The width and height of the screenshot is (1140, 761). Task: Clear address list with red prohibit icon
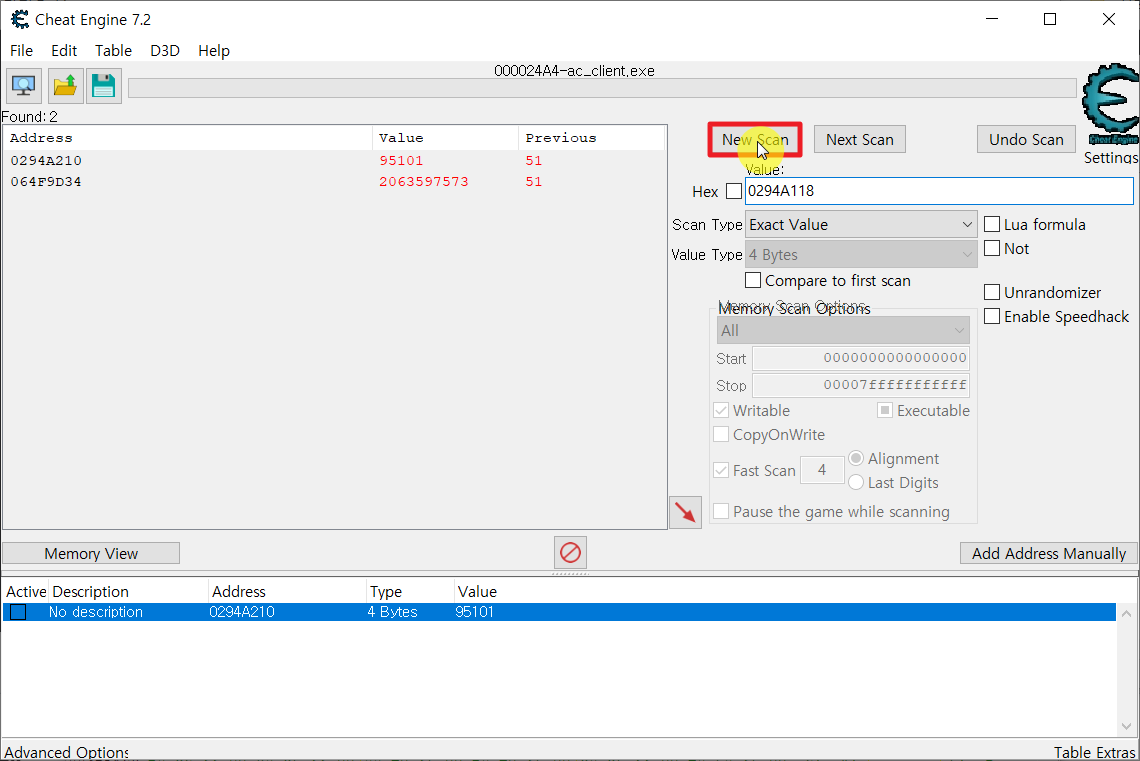click(570, 552)
